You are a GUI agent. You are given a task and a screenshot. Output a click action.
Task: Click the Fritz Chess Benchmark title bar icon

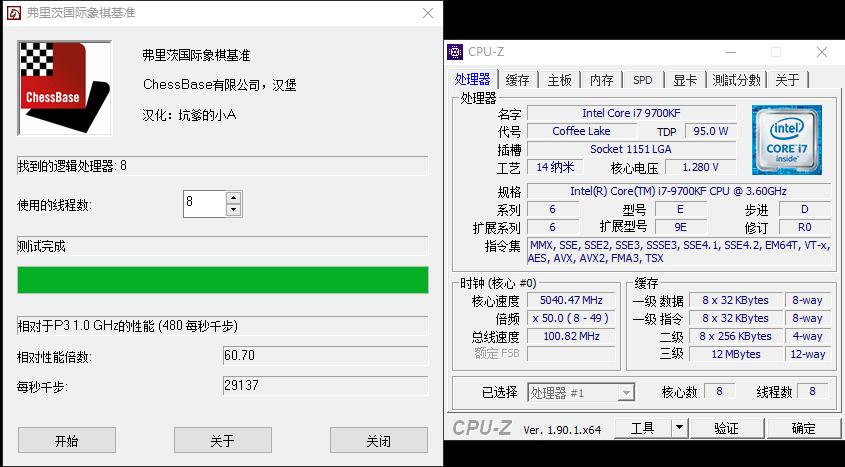[x=14, y=12]
